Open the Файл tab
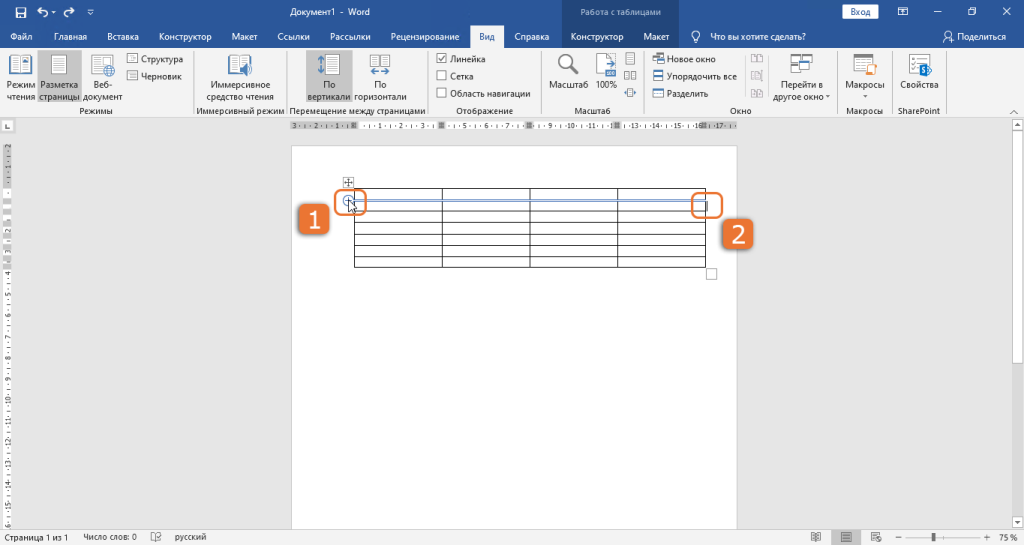 22,37
